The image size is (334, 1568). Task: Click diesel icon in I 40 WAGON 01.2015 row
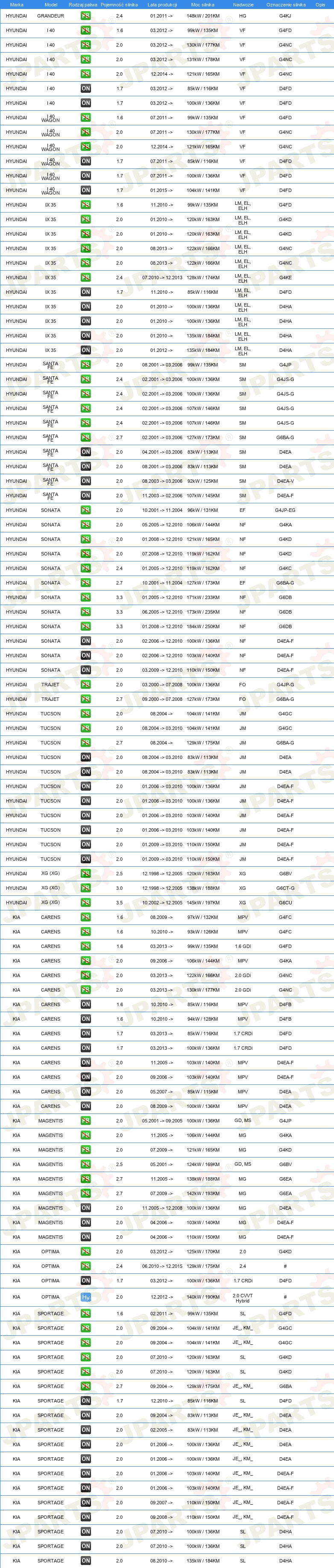pos(86,191)
